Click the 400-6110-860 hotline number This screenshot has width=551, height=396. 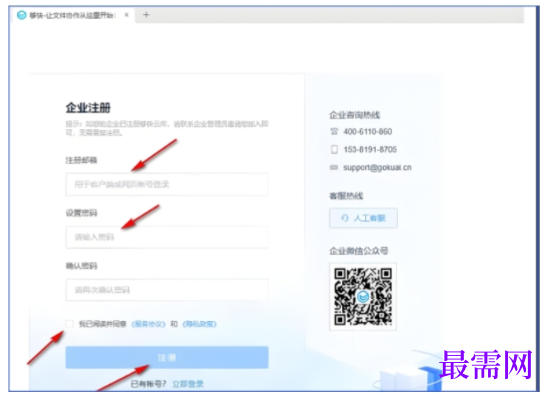(x=368, y=132)
